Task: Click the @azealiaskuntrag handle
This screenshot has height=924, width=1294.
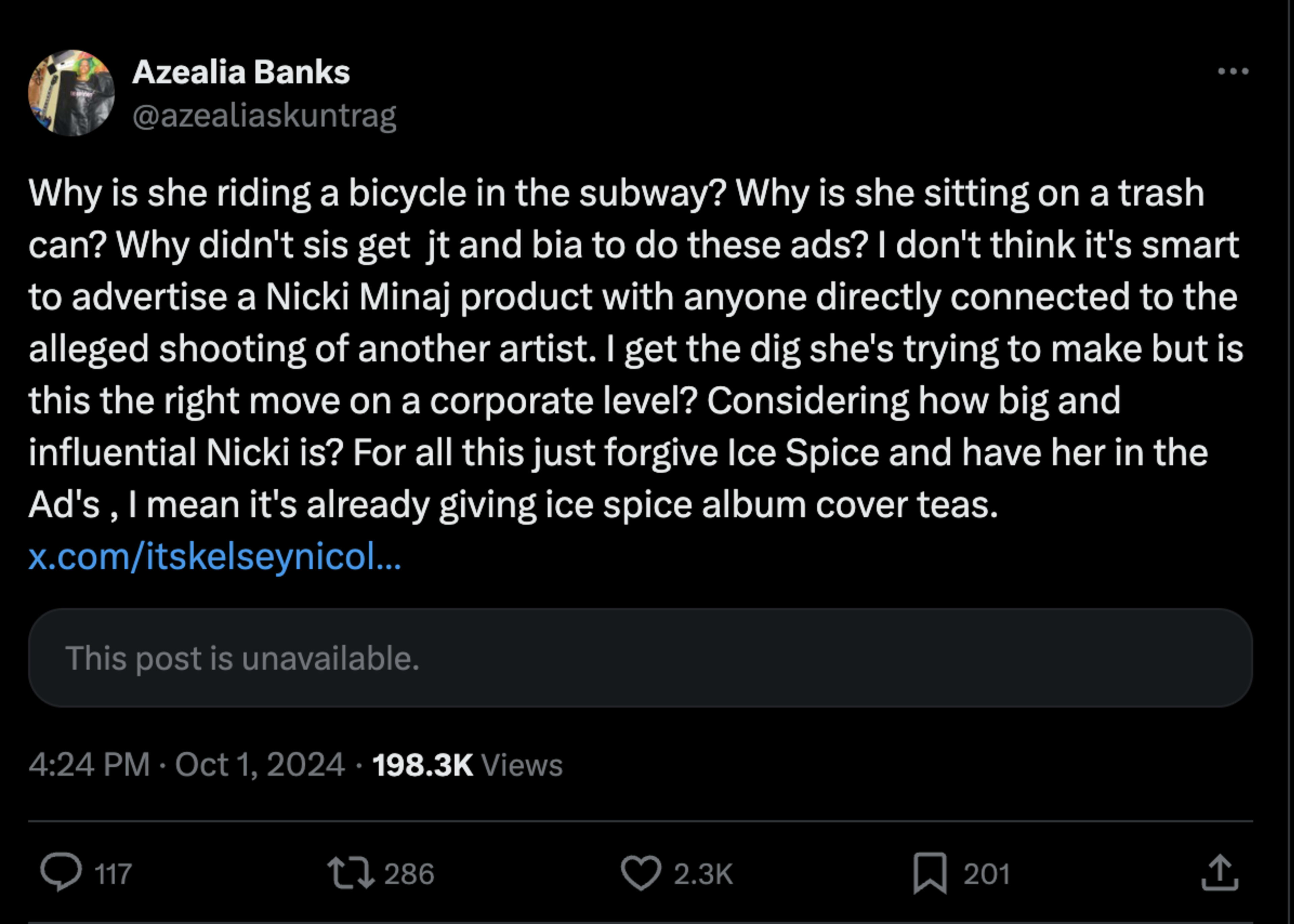Action: (x=264, y=116)
